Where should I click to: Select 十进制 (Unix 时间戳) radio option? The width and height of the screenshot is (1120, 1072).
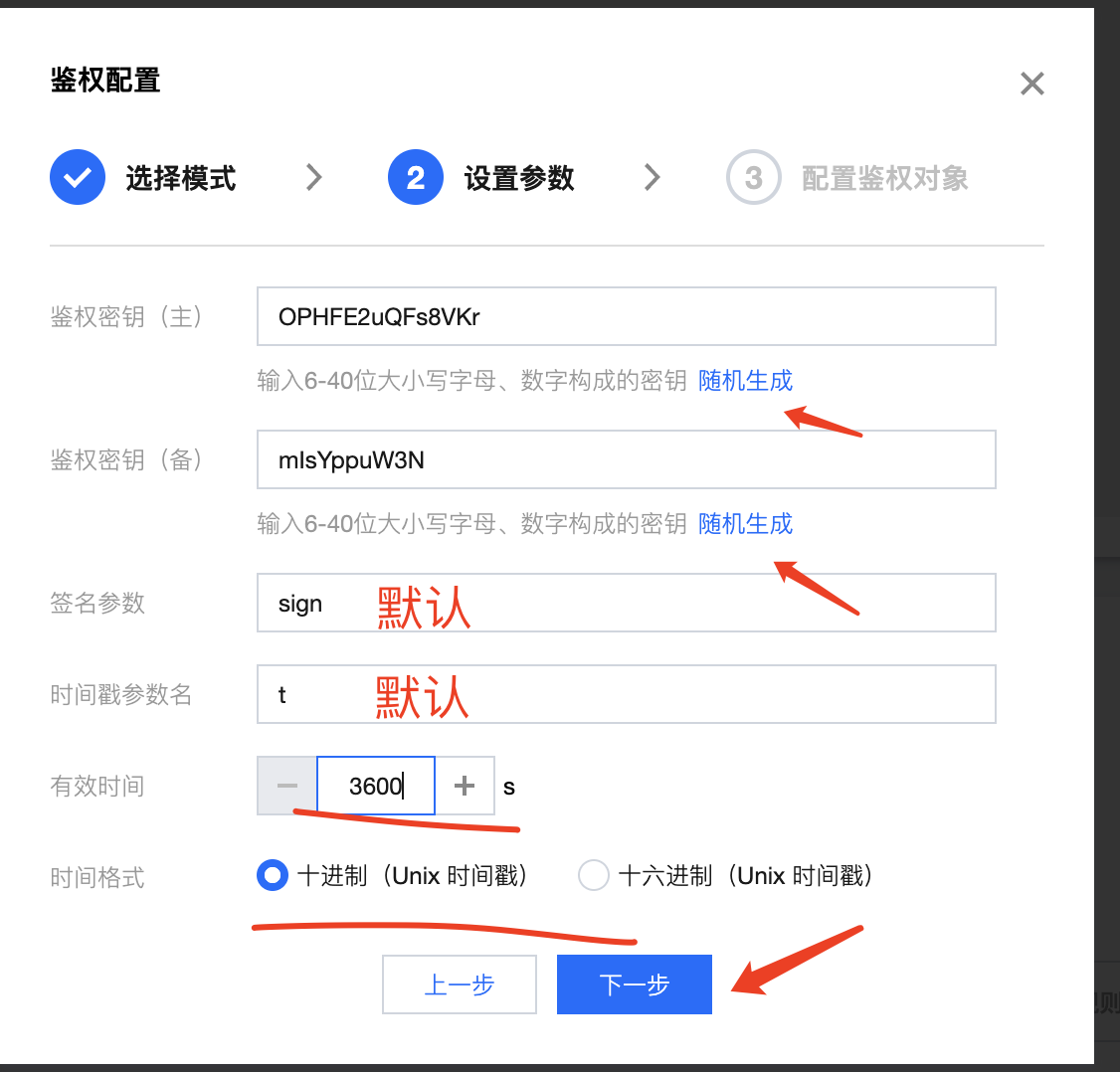coord(273,875)
